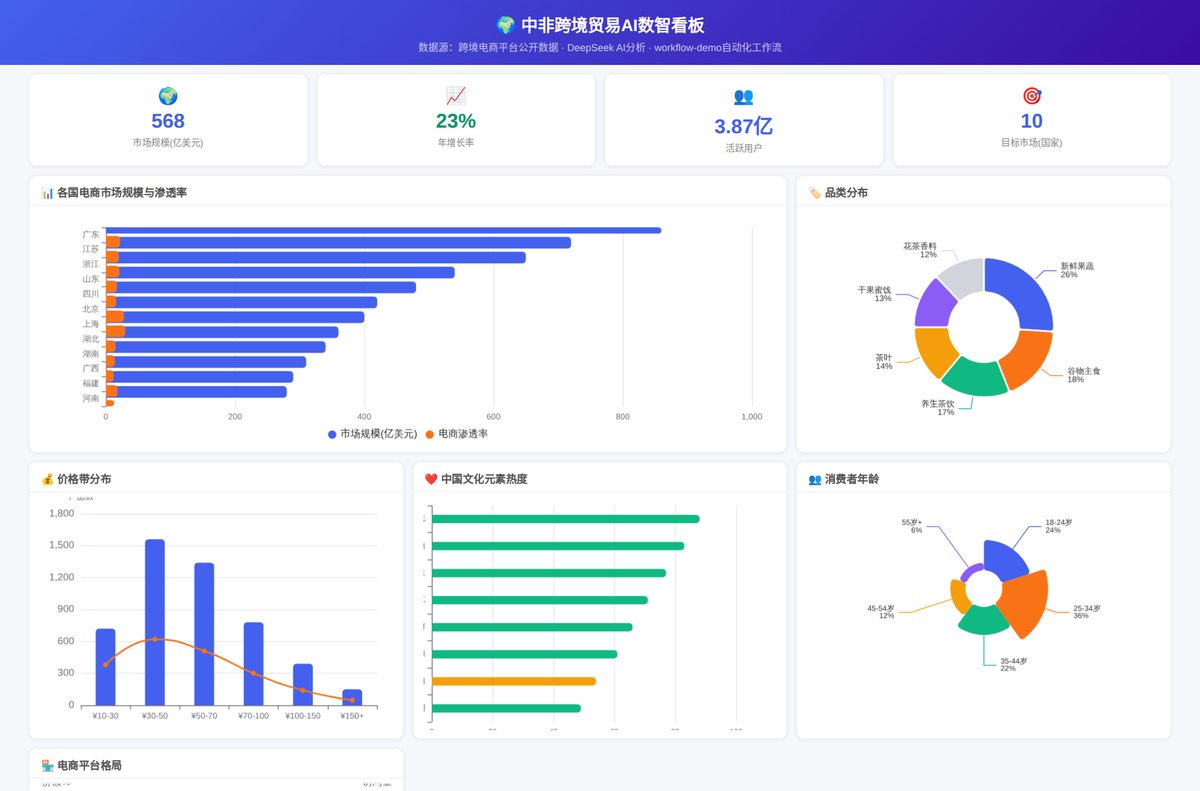Click the orange bar in the culture heat chart
1200x791 pixels.
pyautogui.click(x=513, y=681)
